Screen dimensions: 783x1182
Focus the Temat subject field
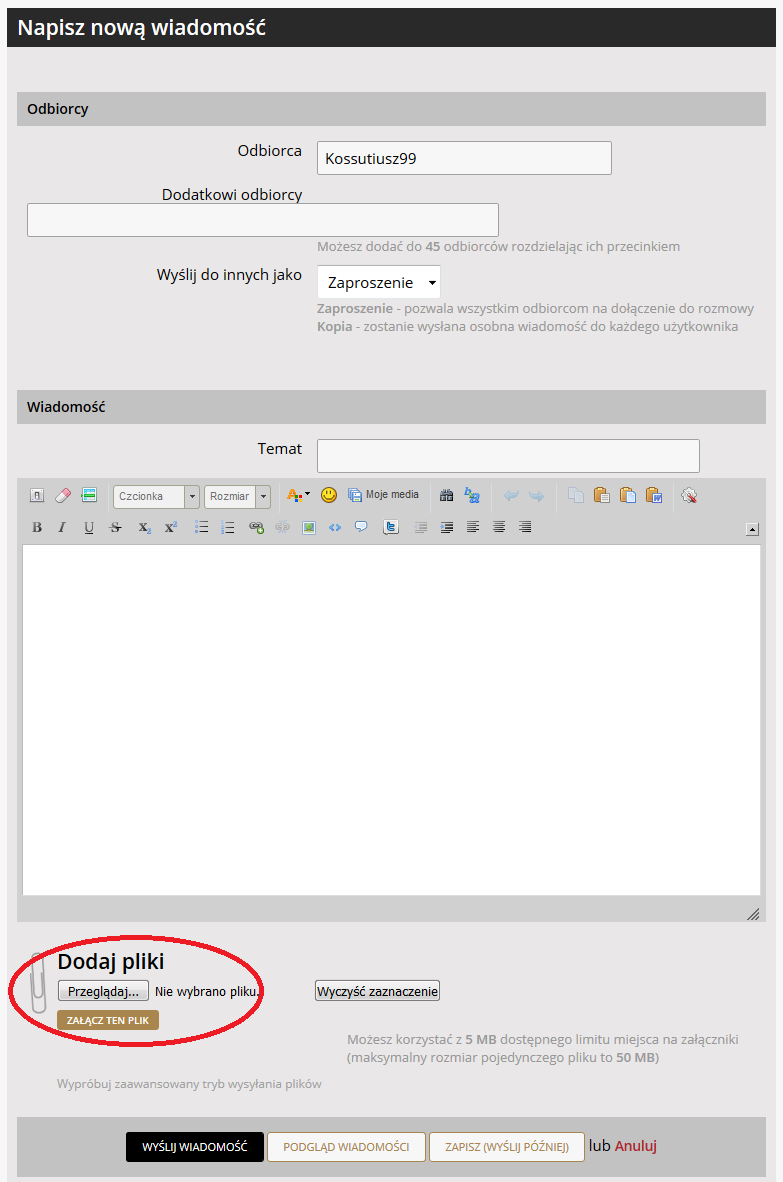pyautogui.click(x=508, y=455)
